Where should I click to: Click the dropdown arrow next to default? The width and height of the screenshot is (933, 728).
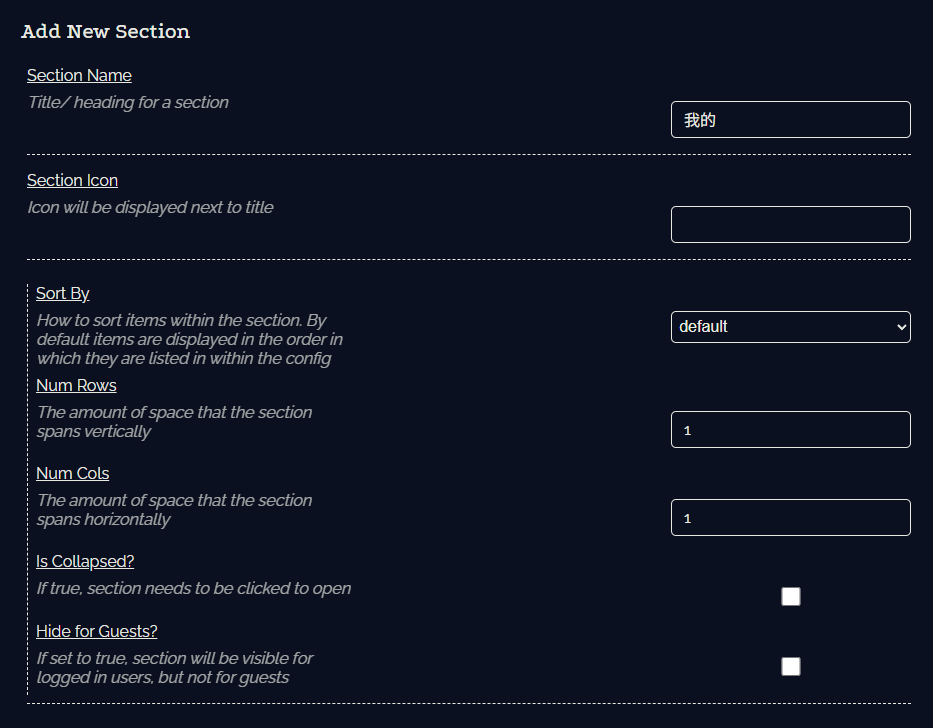click(x=901, y=327)
